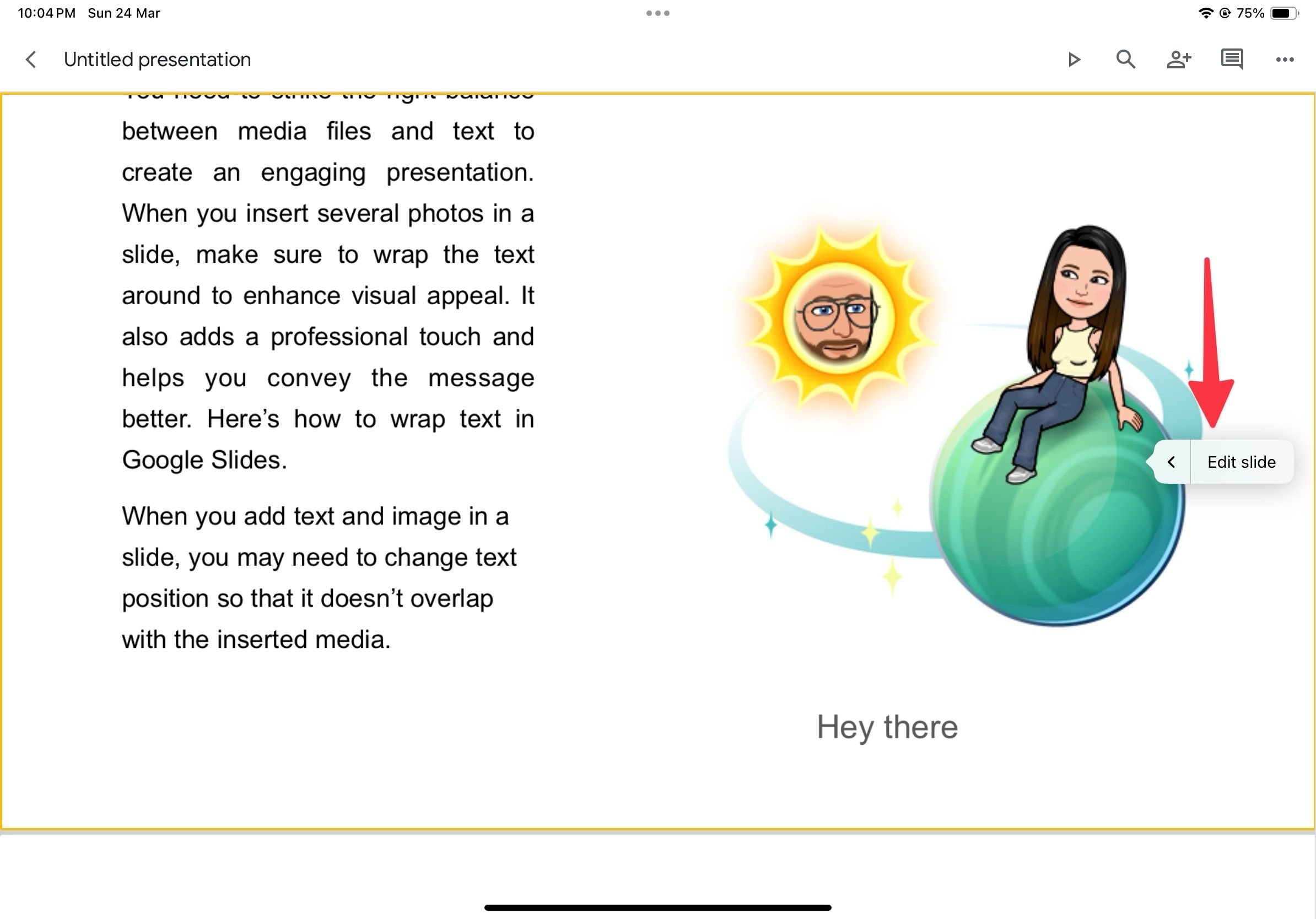Click the top-left three-dot menu icon
Image resolution: width=1316 pixels, height=919 pixels.
click(x=658, y=13)
